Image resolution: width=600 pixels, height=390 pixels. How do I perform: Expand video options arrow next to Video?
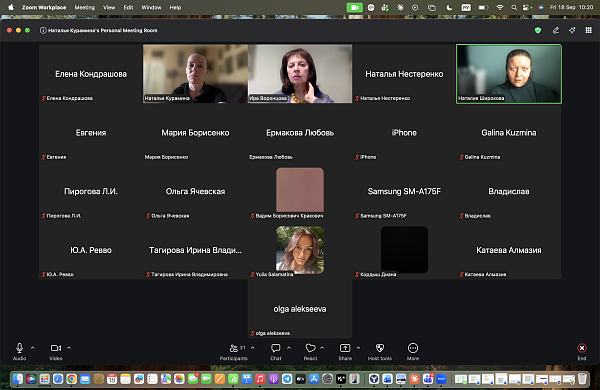(x=69, y=348)
